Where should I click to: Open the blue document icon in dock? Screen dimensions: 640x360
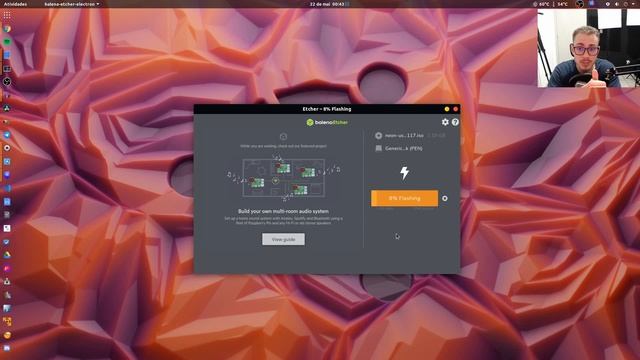(7, 202)
